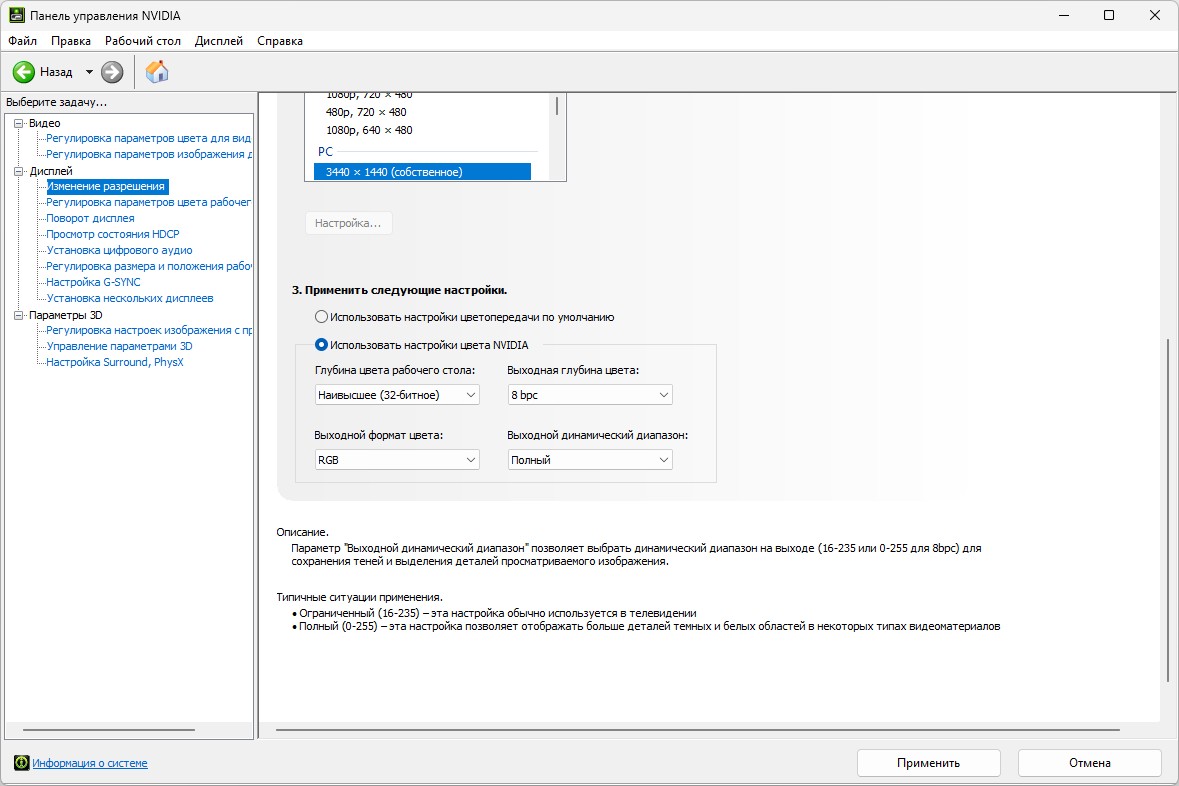Click the Применить button
The image size is (1179, 786).
(x=928, y=763)
